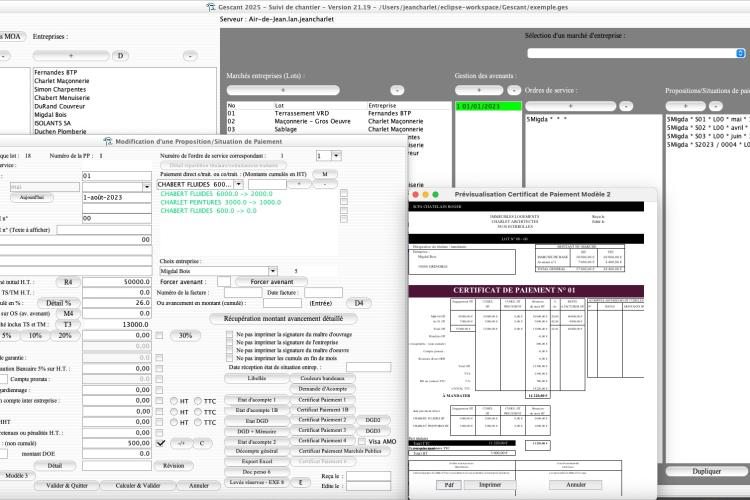Click the Certificat Paiement Marchés Publics button
This screenshot has width=750, height=500.
tap(340, 451)
